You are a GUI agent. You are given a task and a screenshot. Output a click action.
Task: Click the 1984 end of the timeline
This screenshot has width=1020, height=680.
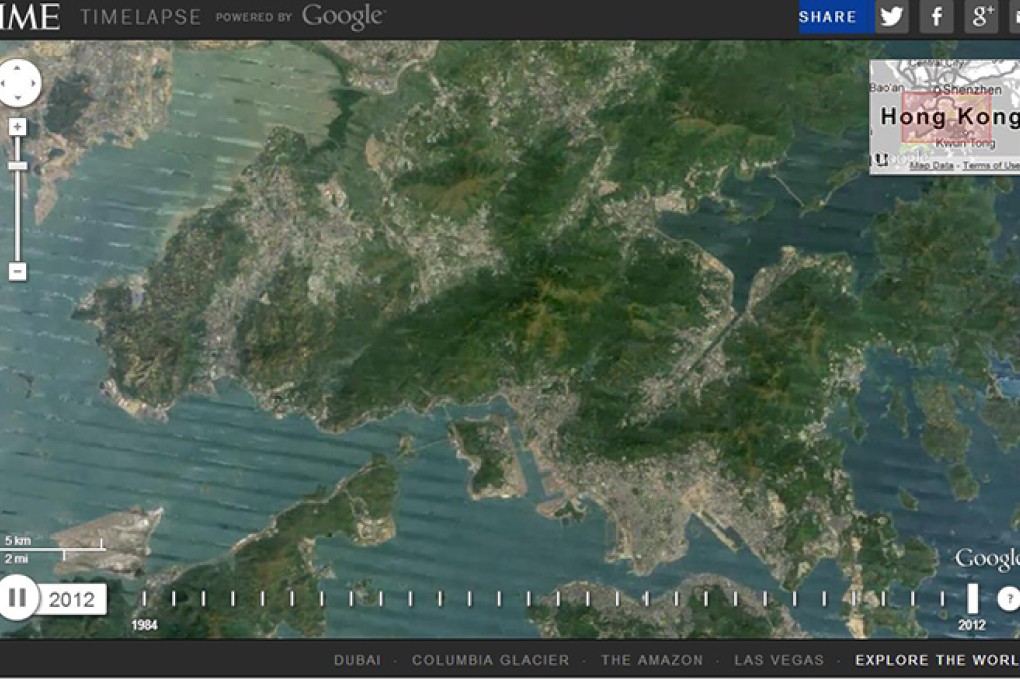(145, 600)
